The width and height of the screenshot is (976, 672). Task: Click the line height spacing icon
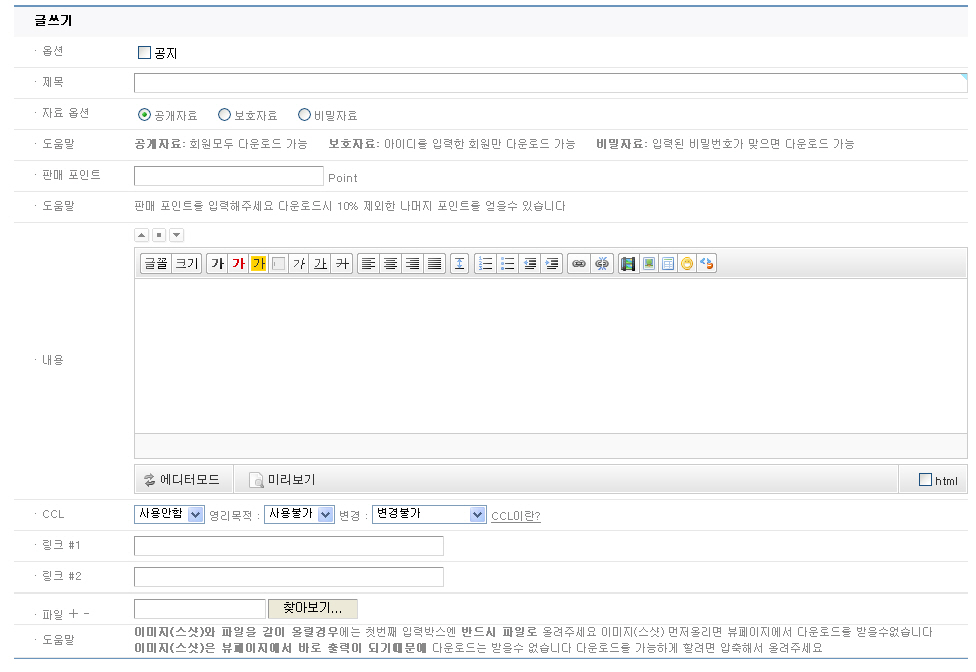coord(459,264)
